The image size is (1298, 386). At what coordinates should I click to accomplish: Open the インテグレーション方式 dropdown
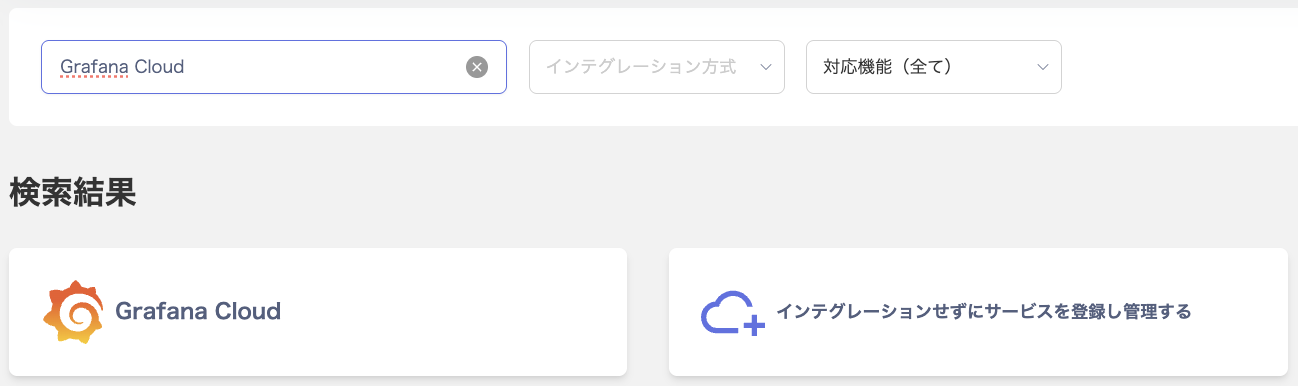tap(656, 67)
